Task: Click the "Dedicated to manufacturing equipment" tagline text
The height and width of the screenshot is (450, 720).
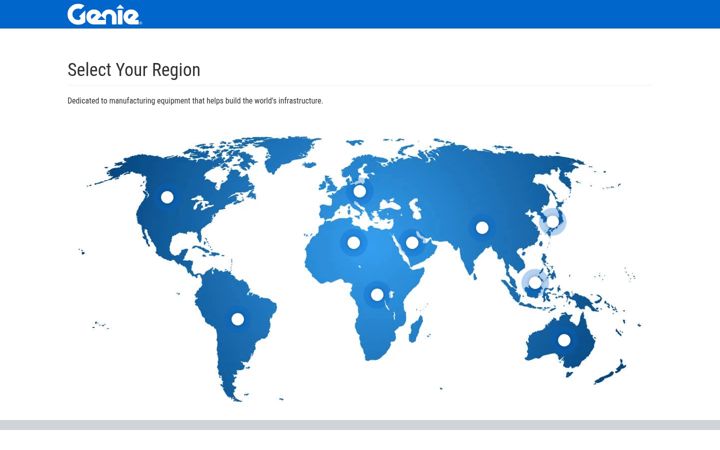Action: pyautogui.click(x=195, y=101)
